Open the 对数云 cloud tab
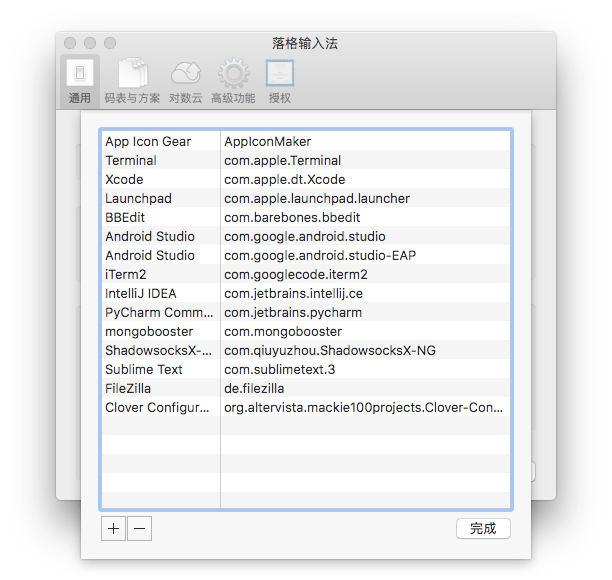612x580 pixels. (186, 82)
